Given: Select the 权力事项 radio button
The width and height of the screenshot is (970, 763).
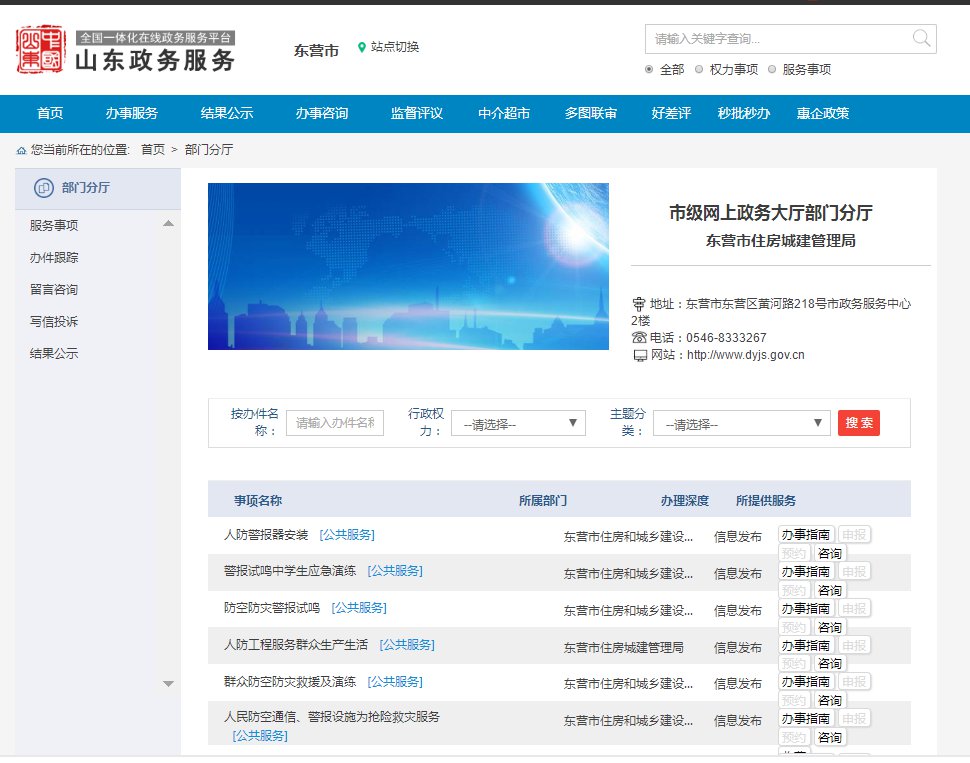Looking at the screenshot, I should tap(699, 70).
